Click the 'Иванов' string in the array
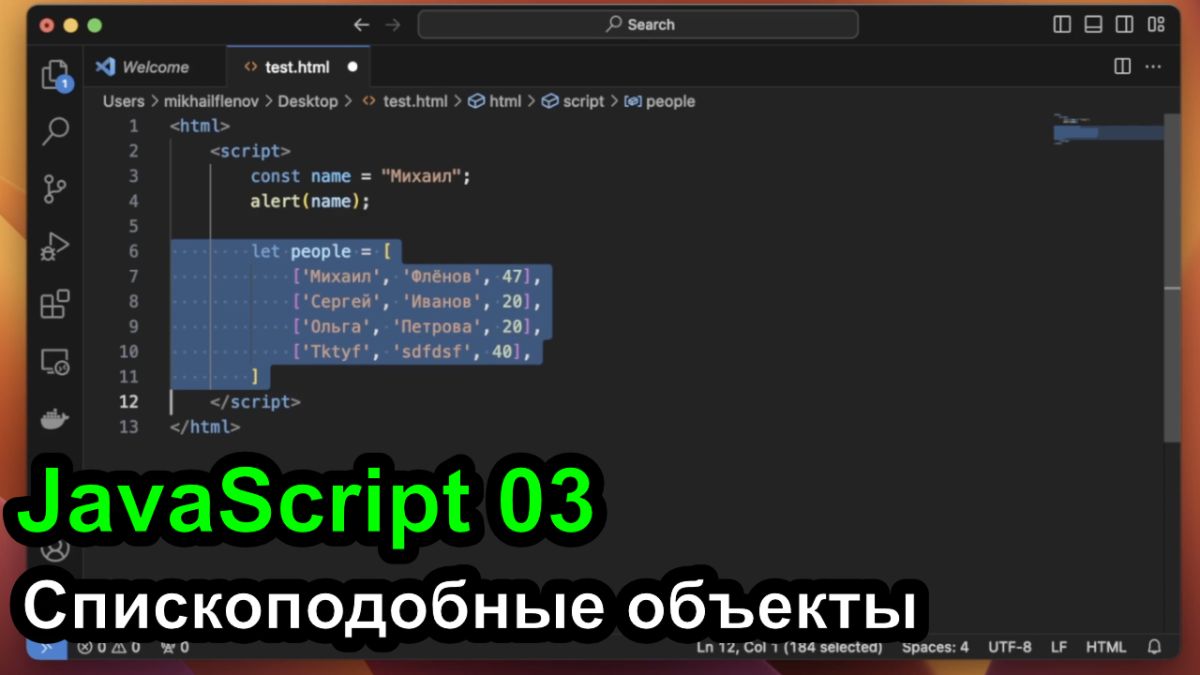Screen dimensions: 1200x675 441,301
